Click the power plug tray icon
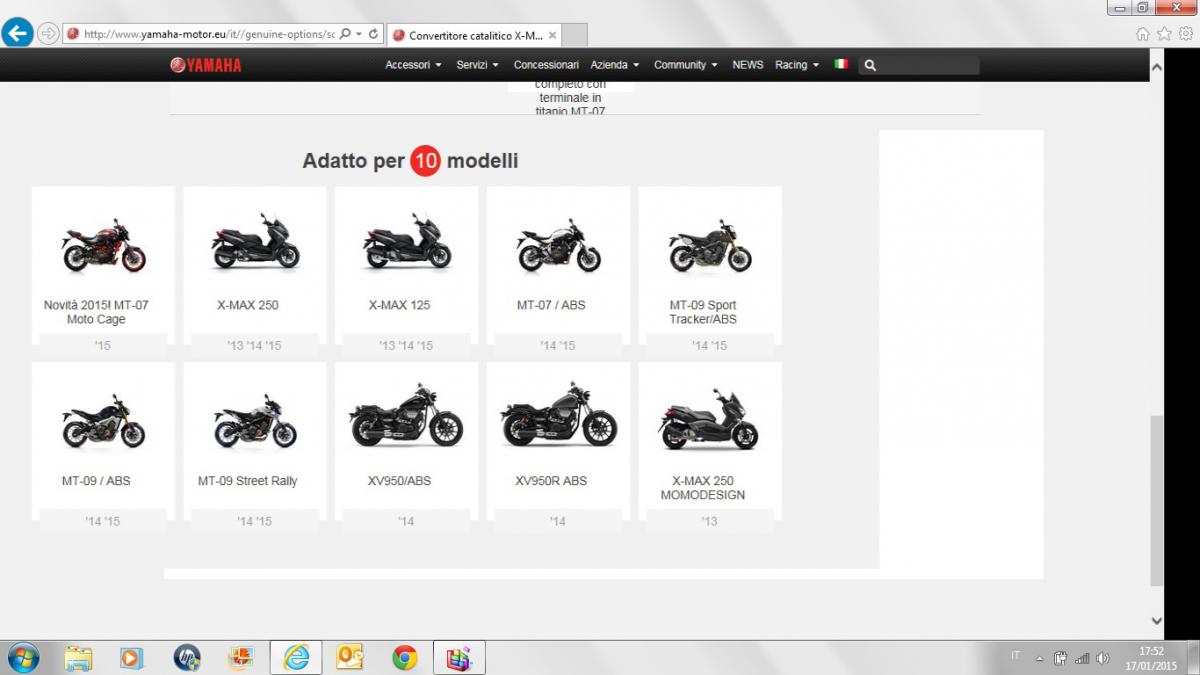Viewport: 1200px width, 675px height. coord(1061,657)
